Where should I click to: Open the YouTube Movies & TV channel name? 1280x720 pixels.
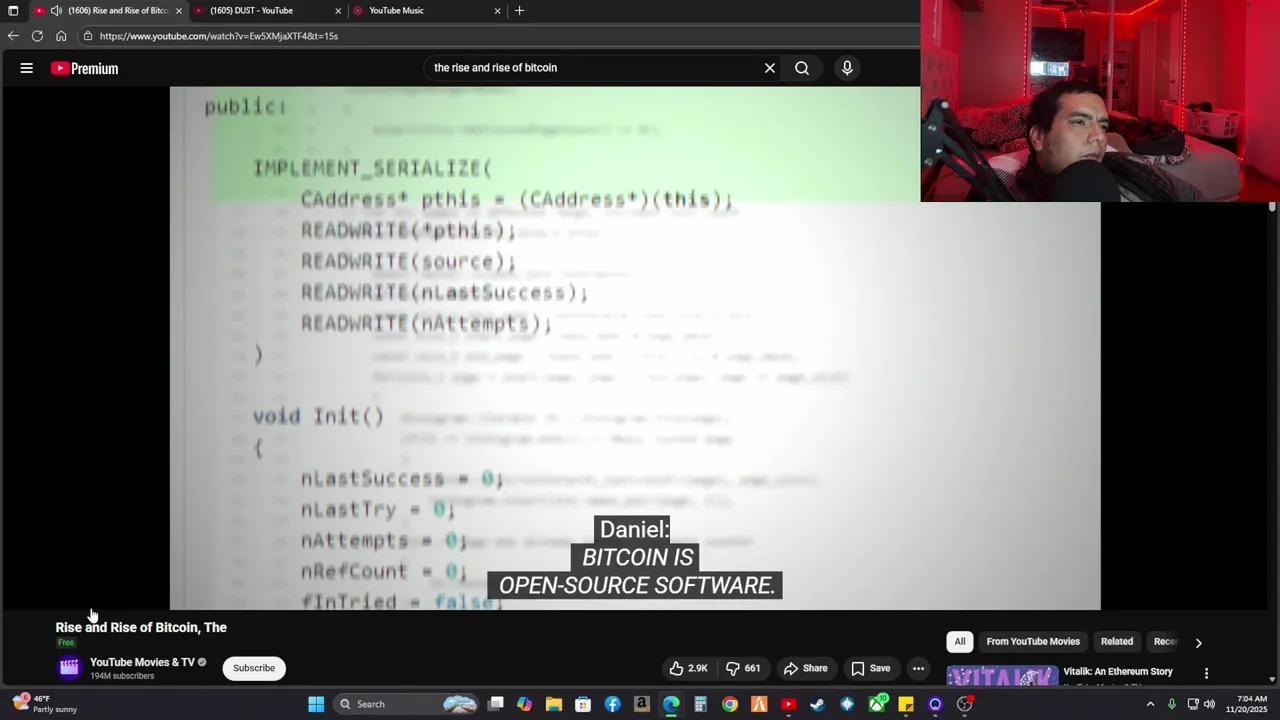click(142, 662)
